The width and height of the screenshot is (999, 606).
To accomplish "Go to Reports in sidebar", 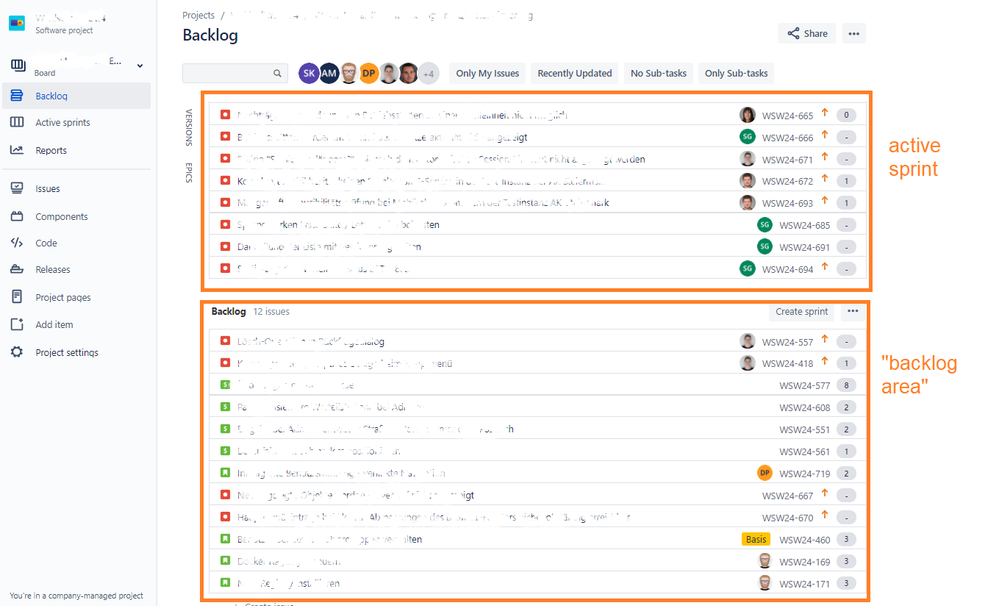I will 51,150.
